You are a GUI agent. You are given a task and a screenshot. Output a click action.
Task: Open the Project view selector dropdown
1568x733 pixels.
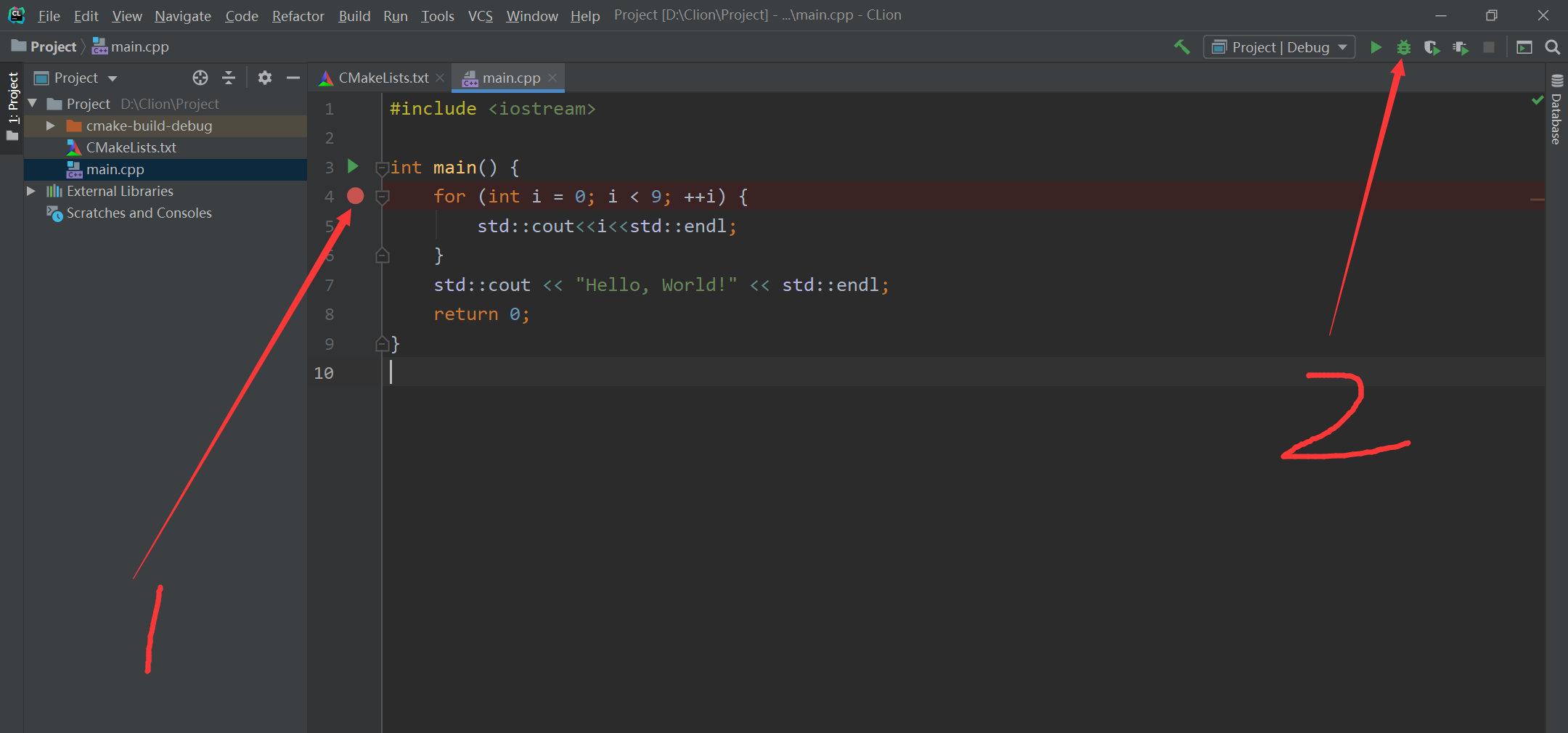(x=75, y=78)
